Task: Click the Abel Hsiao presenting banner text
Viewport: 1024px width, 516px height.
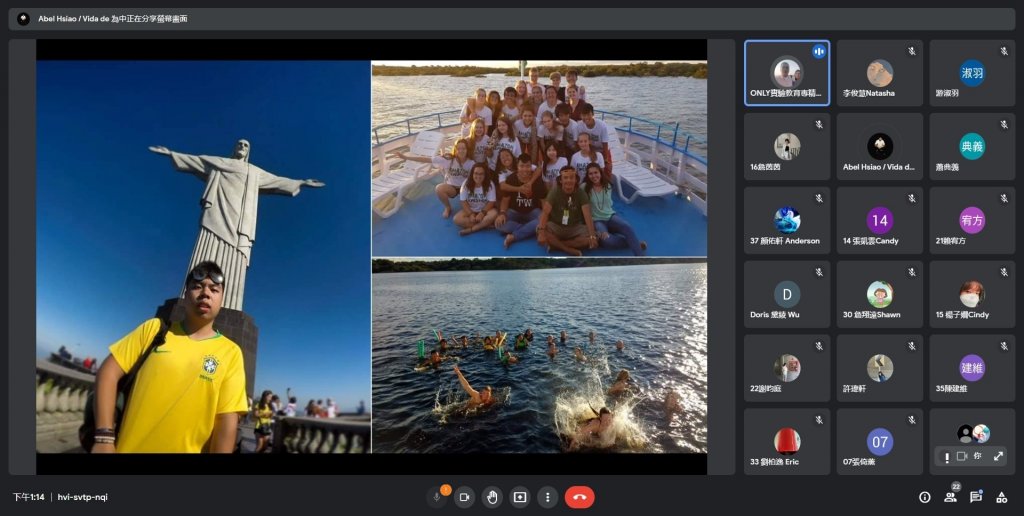Action: (112, 19)
